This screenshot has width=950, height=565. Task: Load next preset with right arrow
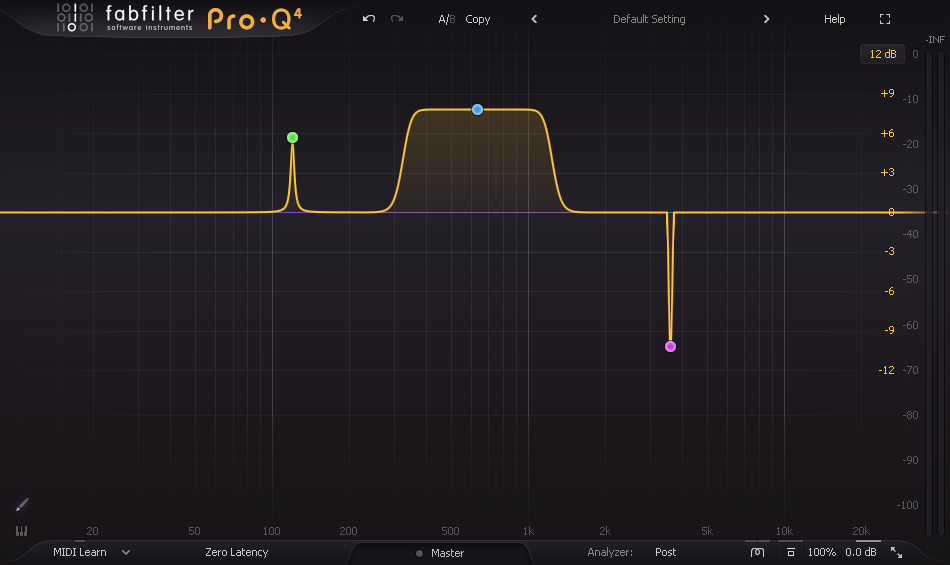click(x=766, y=19)
